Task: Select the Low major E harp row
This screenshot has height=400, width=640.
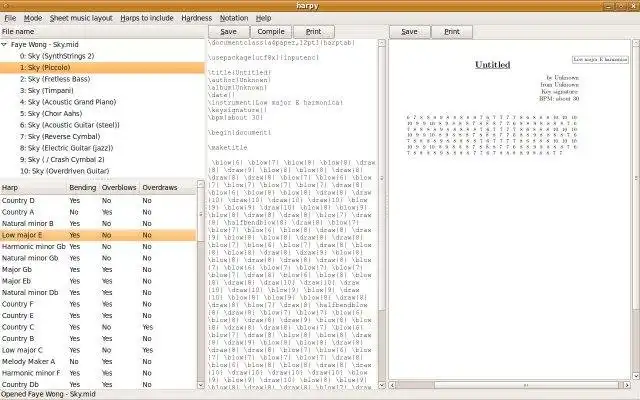Action: tap(98, 235)
